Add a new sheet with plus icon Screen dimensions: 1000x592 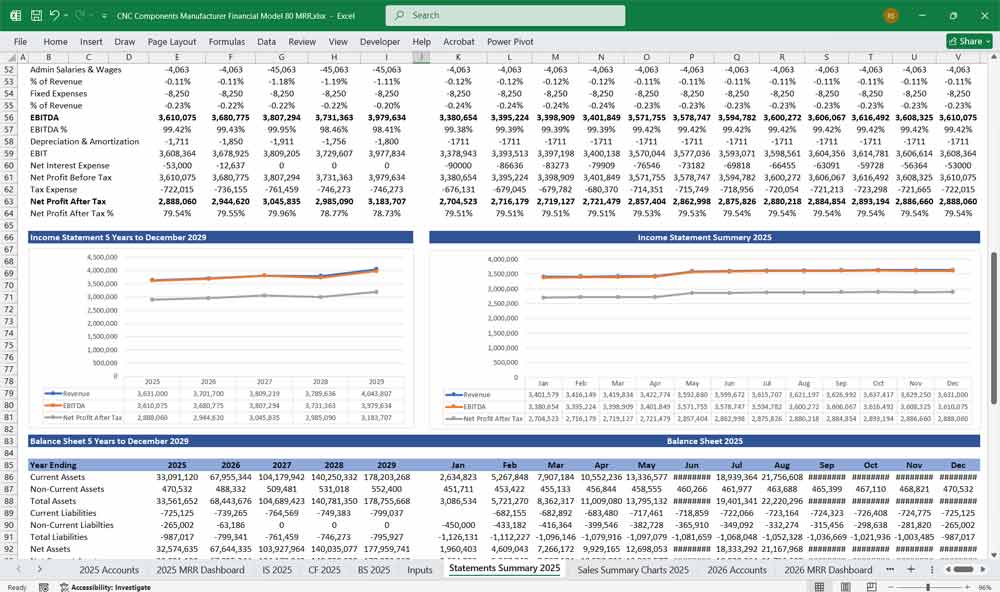click(911, 569)
